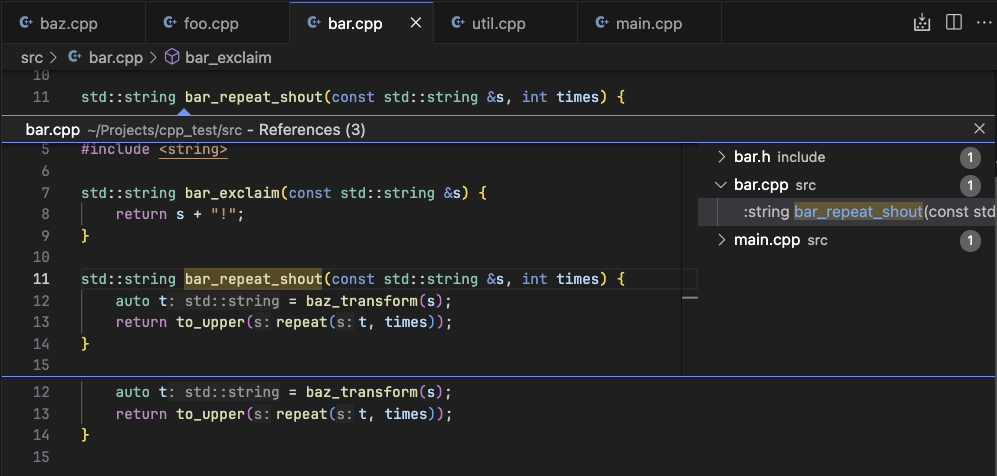Click to_upper in bottom editor line 13
Viewport: 997px width, 476px height.
pyautogui.click(x=210, y=414)
